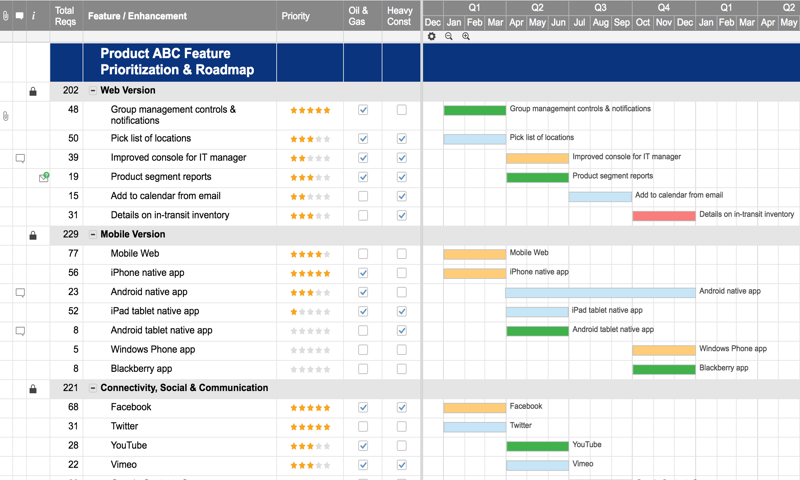Screen dimensions: 800x480
Task: Click the lock icon on Mobile Version row
Action: tap(33, 235)
